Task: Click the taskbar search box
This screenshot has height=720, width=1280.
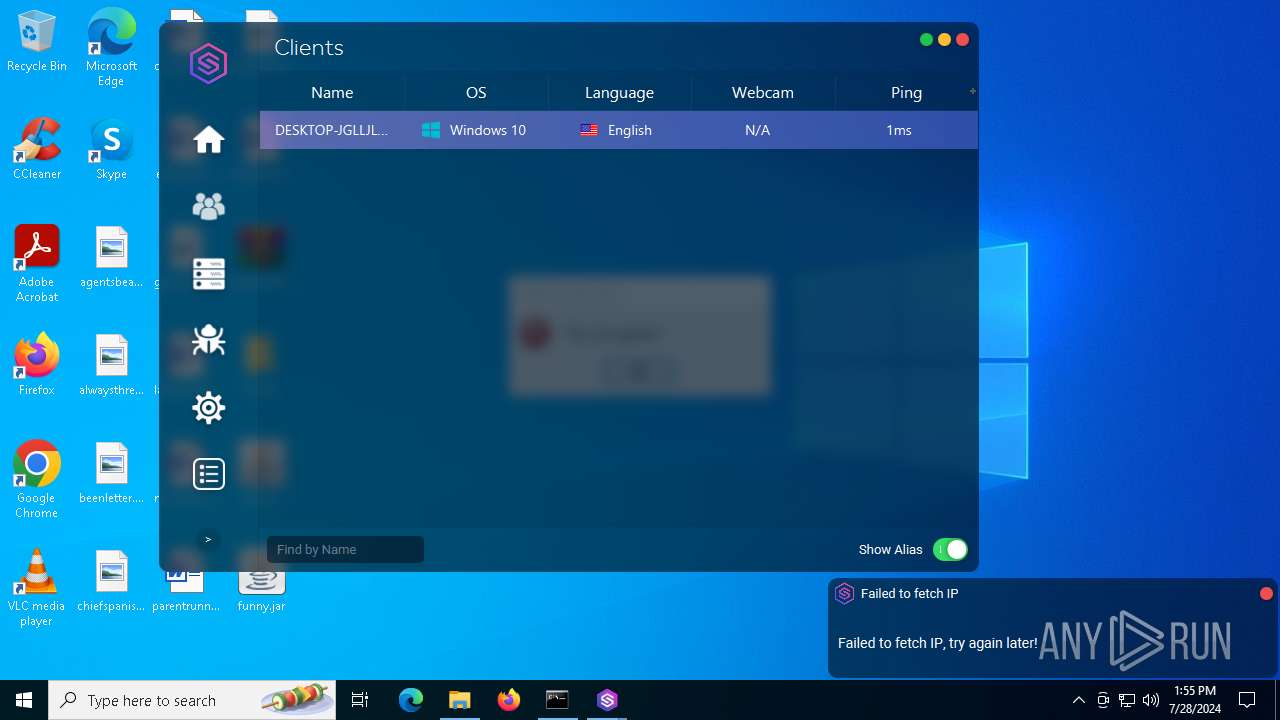Action: click(192, 700)
